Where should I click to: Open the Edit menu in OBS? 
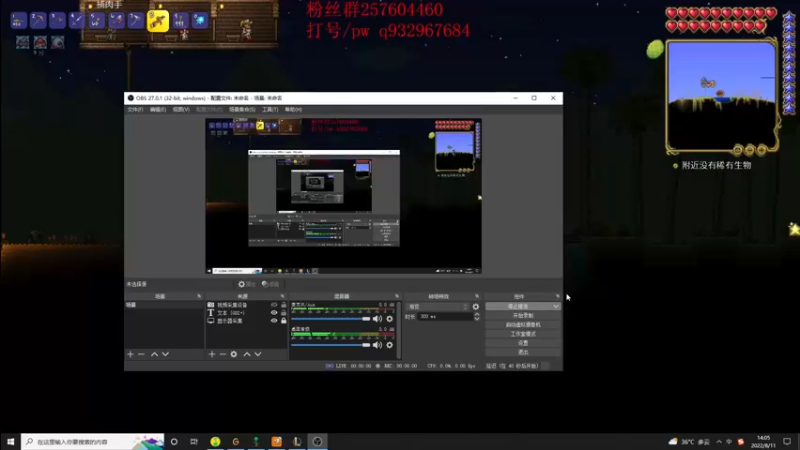[158, 110]
